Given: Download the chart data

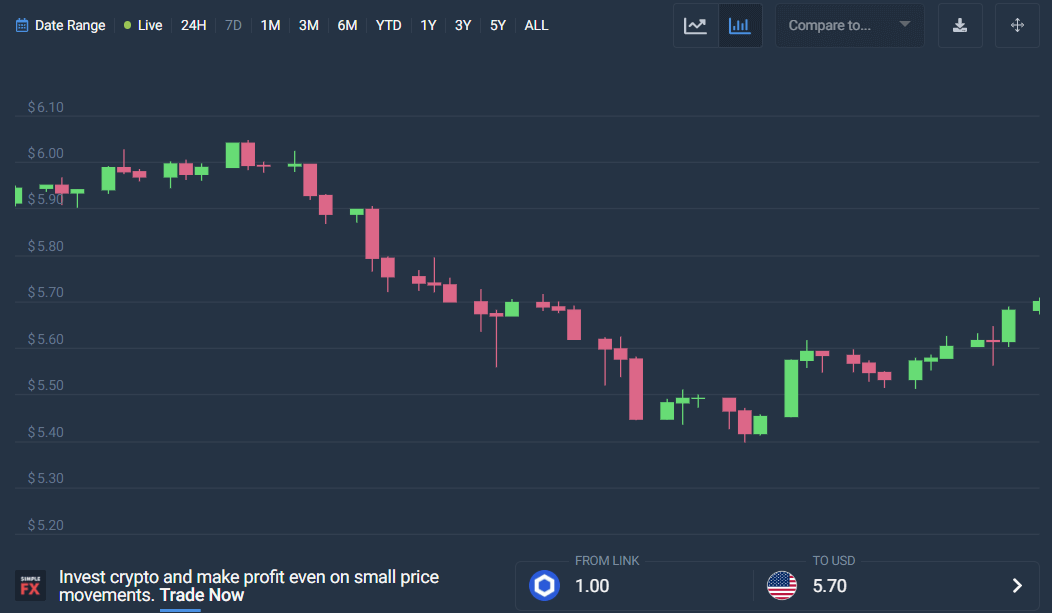Looking at the screenshot, I should [960, 26].
